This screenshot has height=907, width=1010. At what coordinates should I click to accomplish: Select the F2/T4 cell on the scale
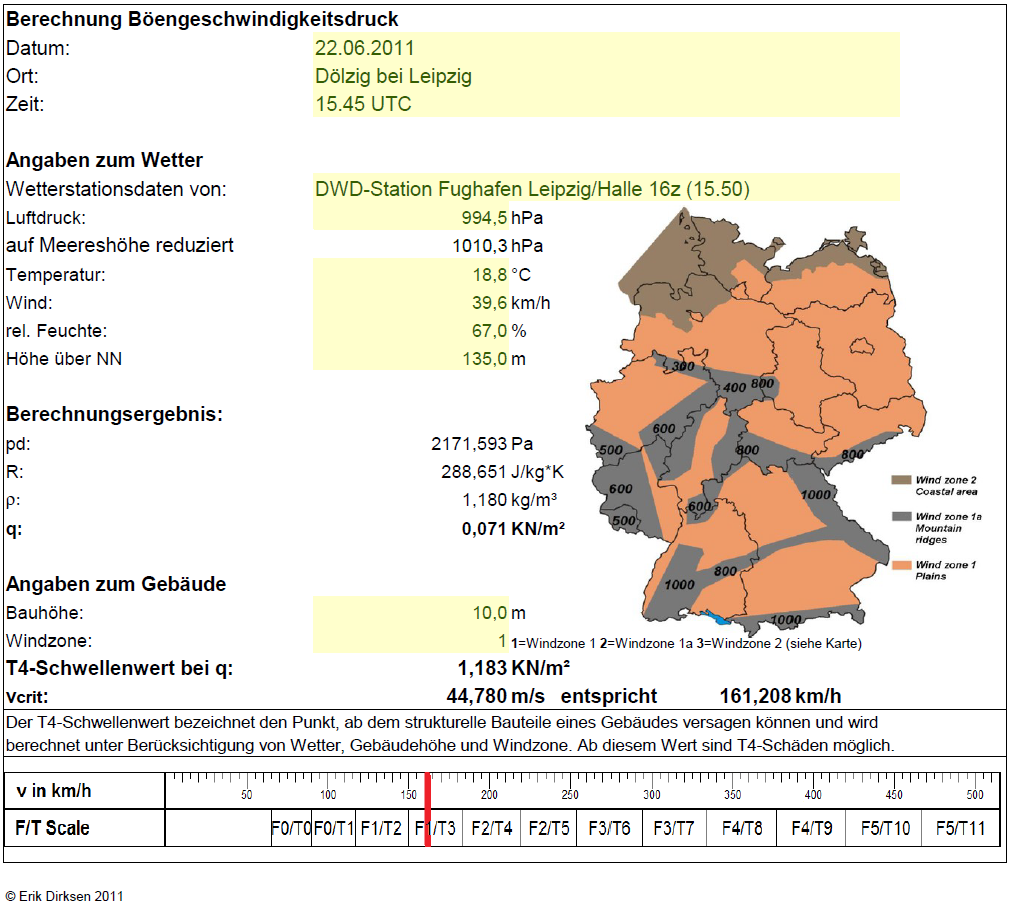(x=491, y=828)
